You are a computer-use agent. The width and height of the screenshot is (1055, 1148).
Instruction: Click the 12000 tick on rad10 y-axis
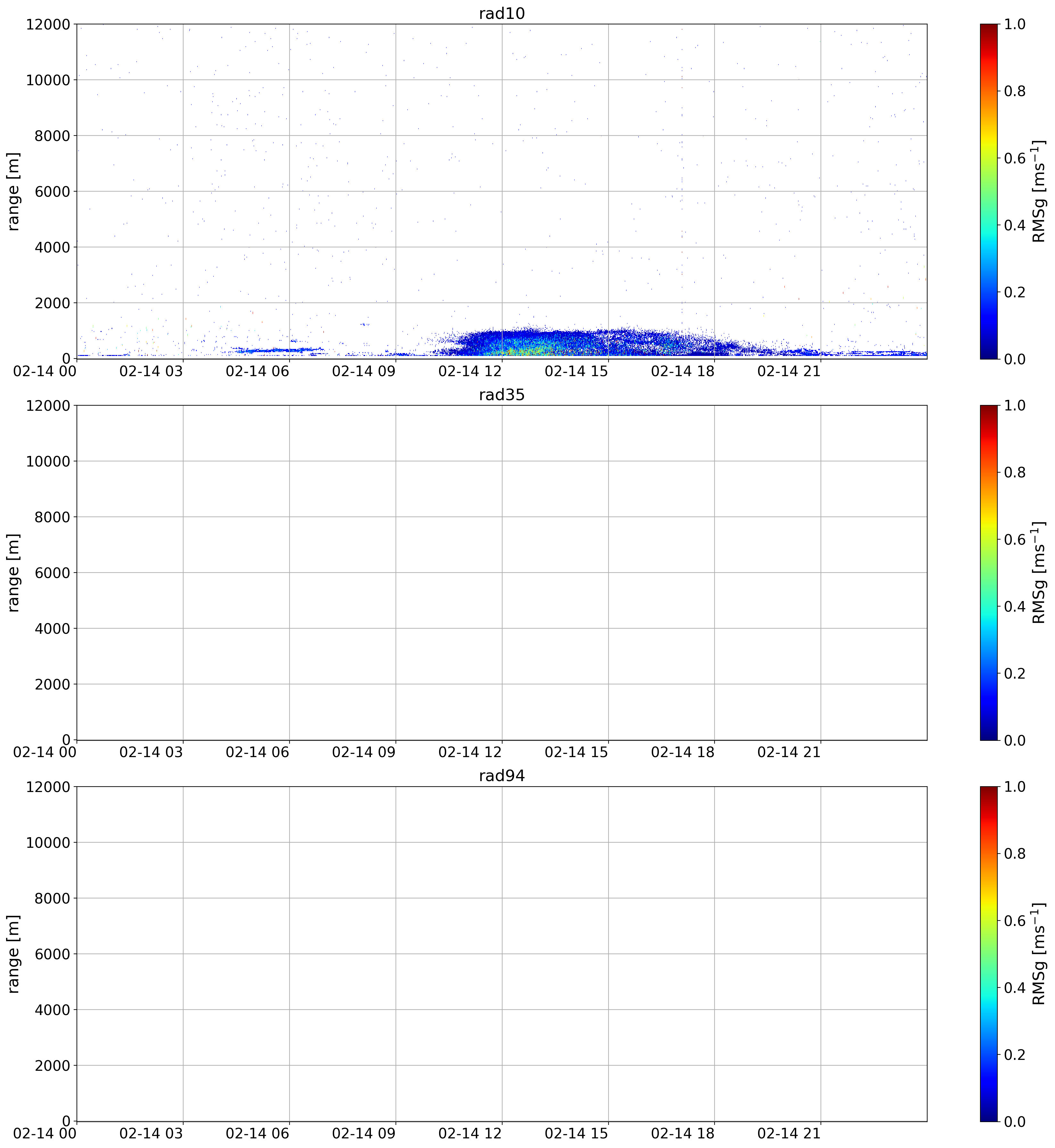point(48,24)
